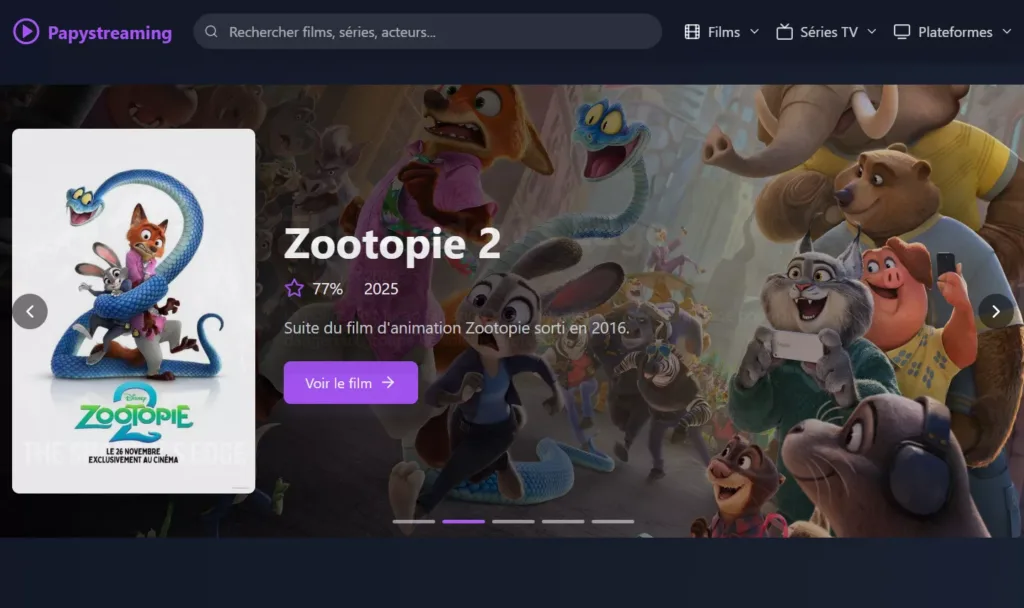Click the search magnifier icon
1024x608 pixels.
[x=211, y=32]
